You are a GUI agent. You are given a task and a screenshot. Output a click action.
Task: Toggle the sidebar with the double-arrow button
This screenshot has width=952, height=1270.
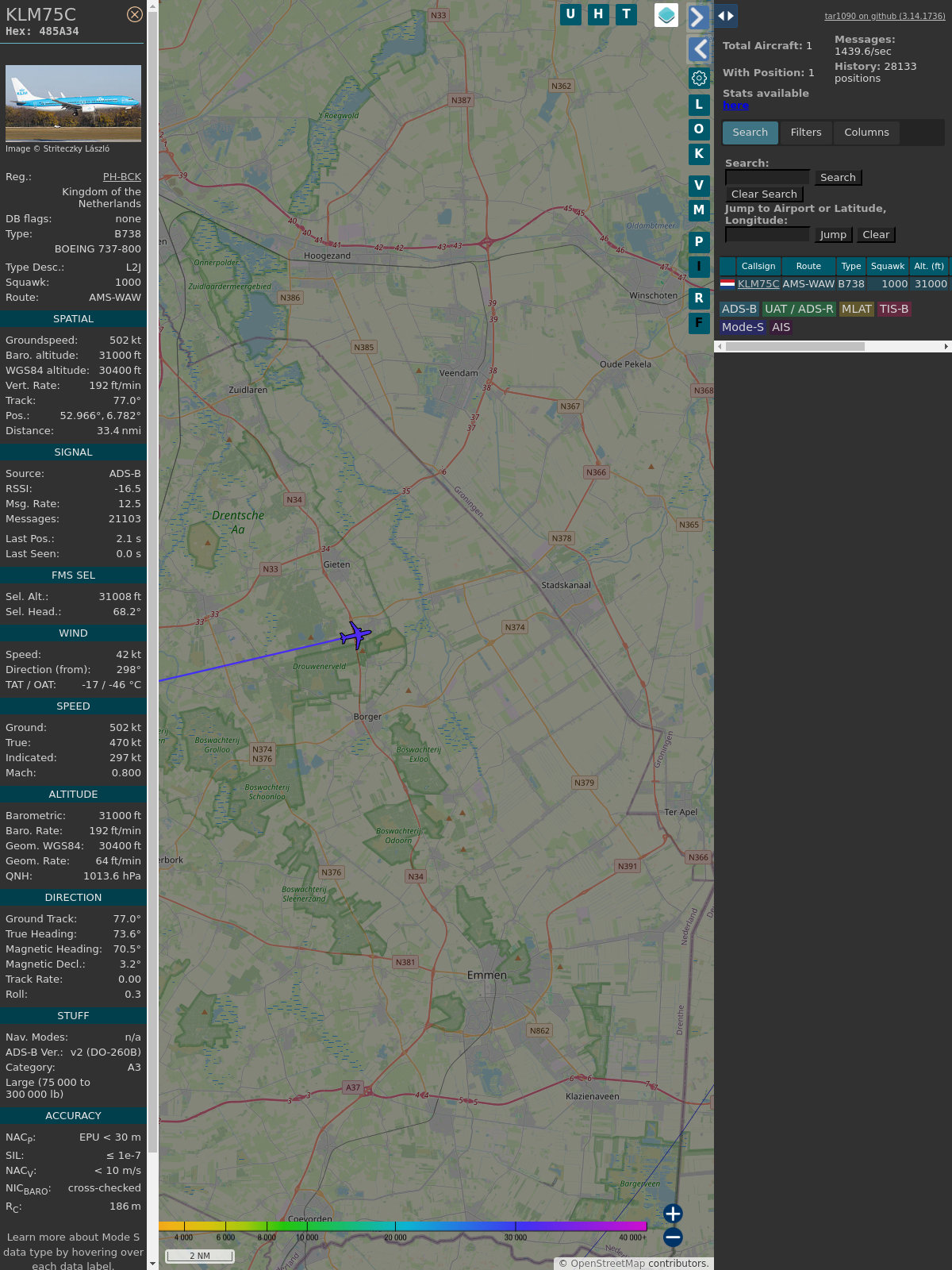(725, 15)
